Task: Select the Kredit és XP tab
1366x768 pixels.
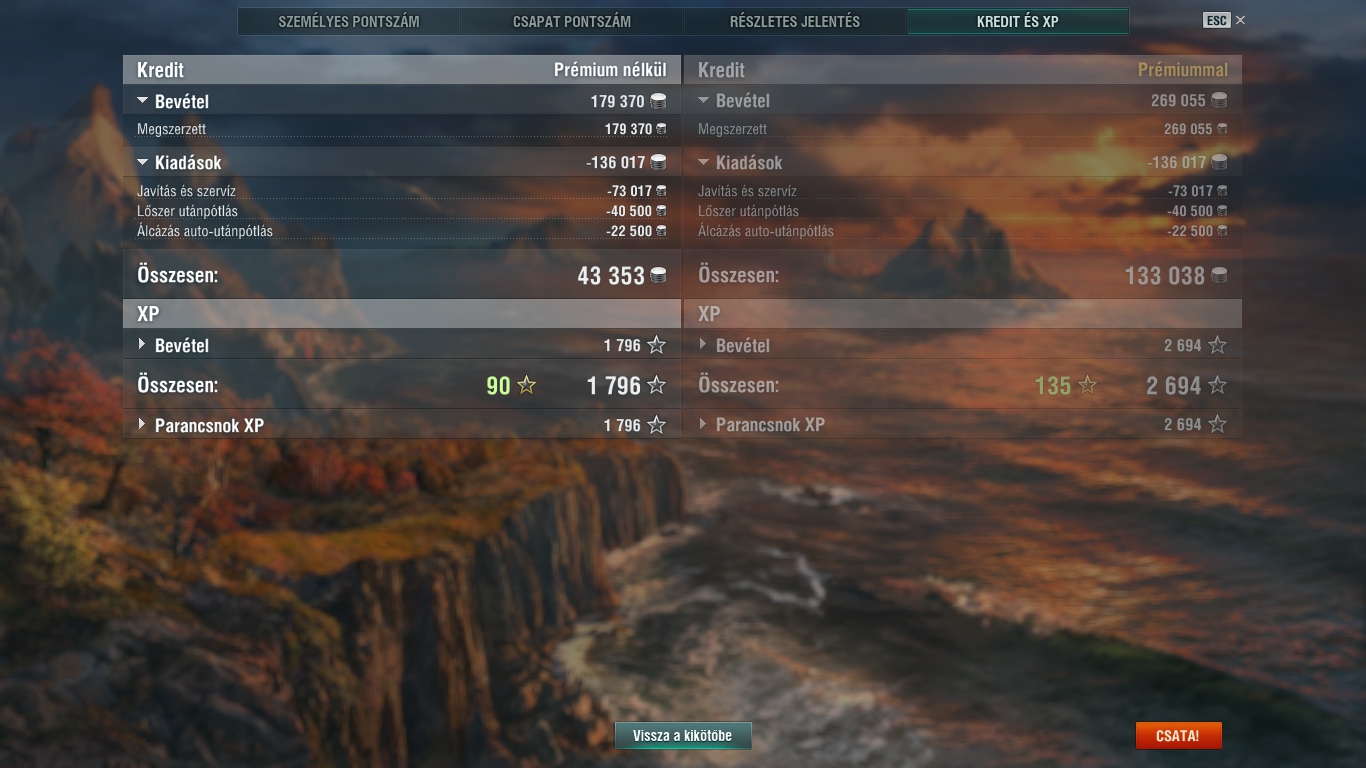Action: pyautogui.click(x=1018, y=21)
